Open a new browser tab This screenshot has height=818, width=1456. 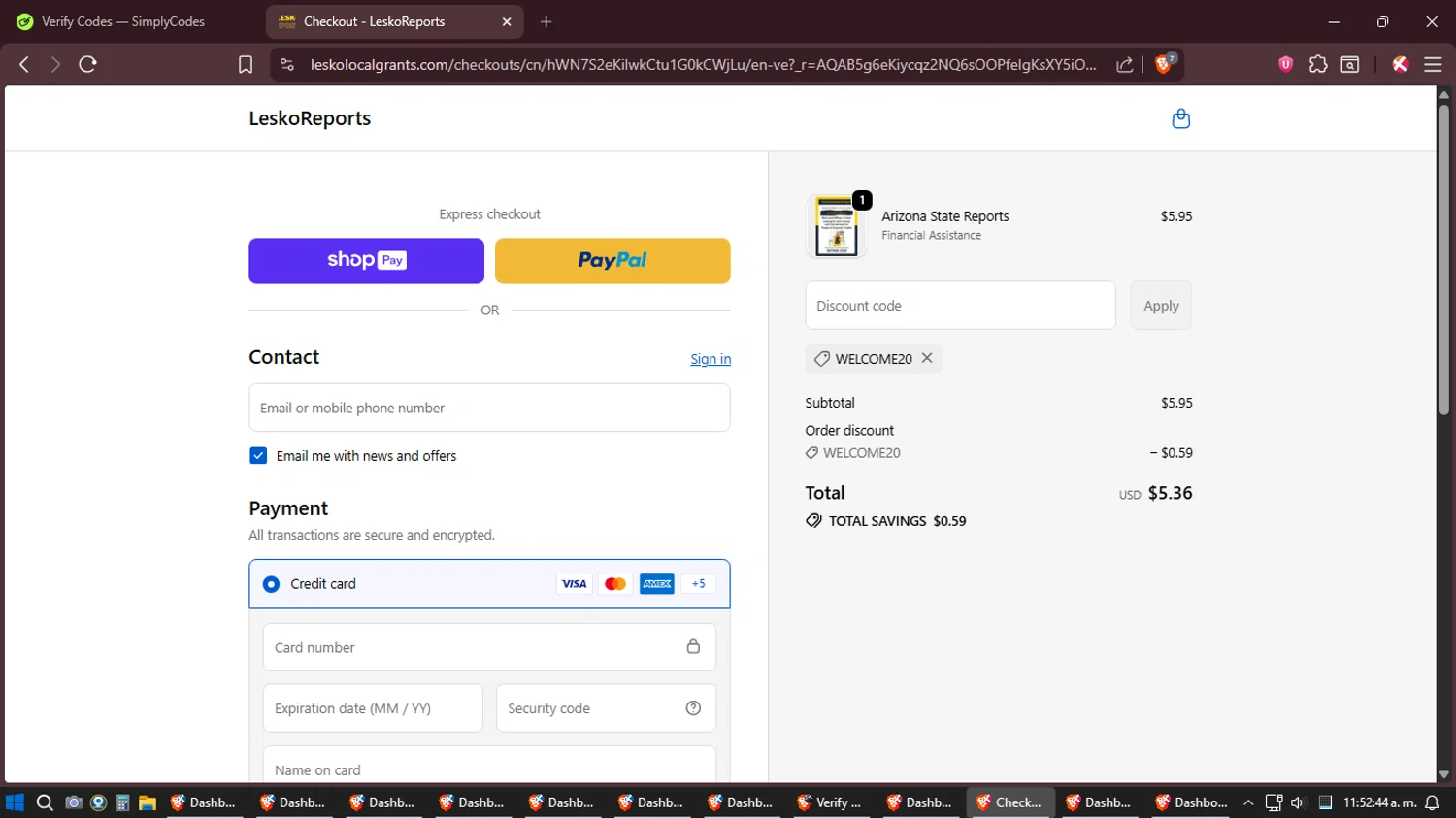pos(546,21)
